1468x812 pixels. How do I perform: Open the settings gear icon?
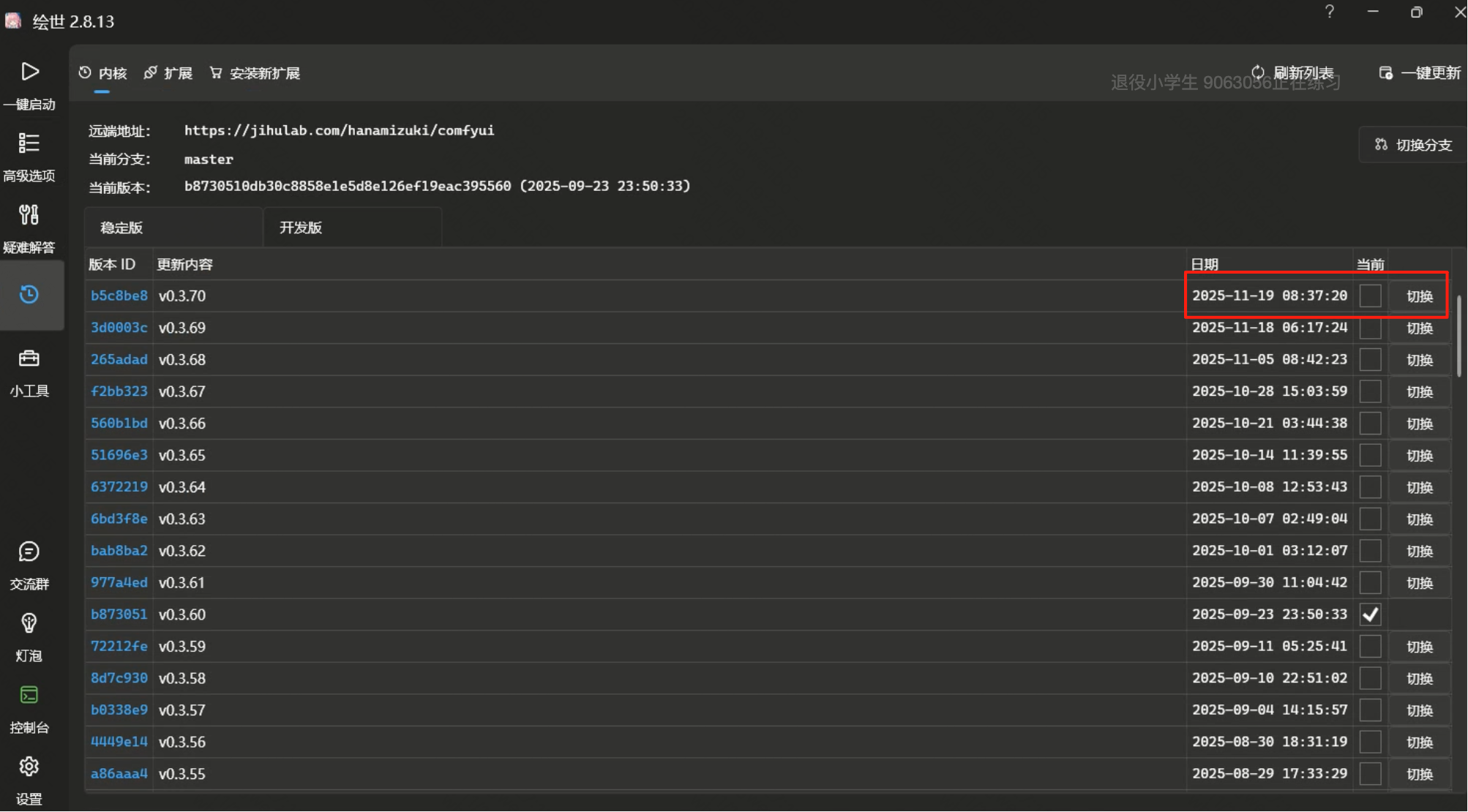point(29,767)
